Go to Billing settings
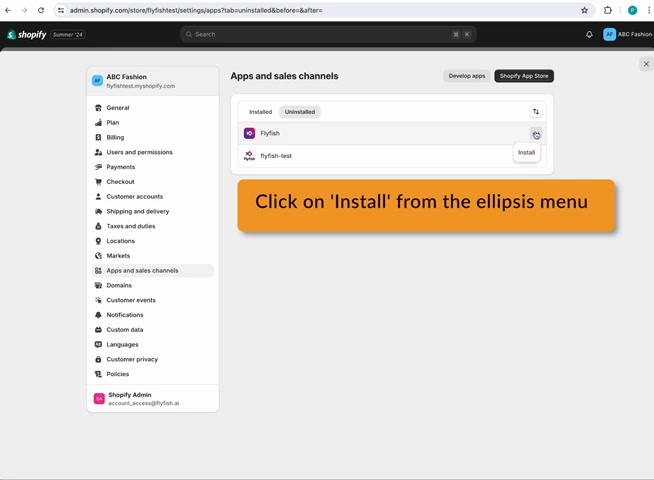Image resolution: width=654 pixels, height=480 pixels. (x=115, y=137)
